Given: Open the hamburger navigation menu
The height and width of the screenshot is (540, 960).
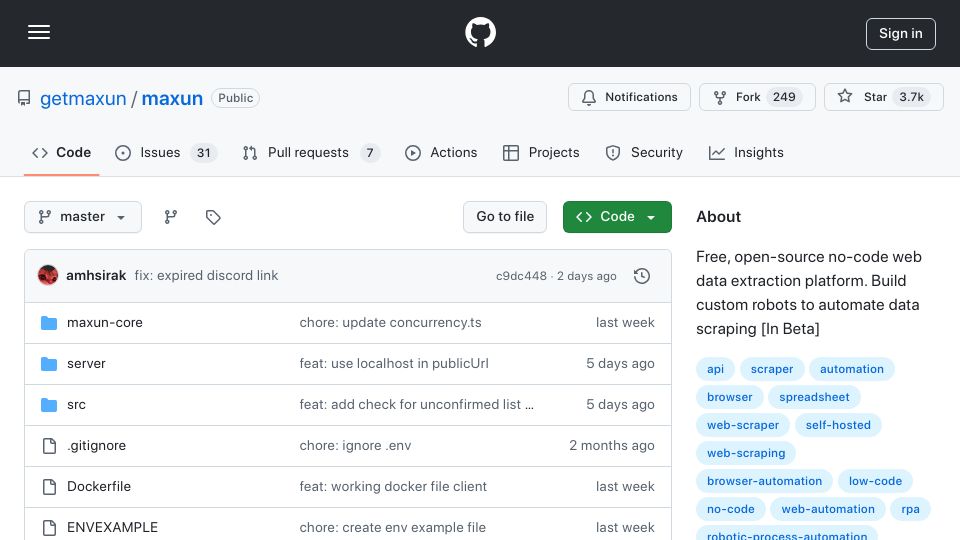Looking at the screenshot, I should click(39, 32).
